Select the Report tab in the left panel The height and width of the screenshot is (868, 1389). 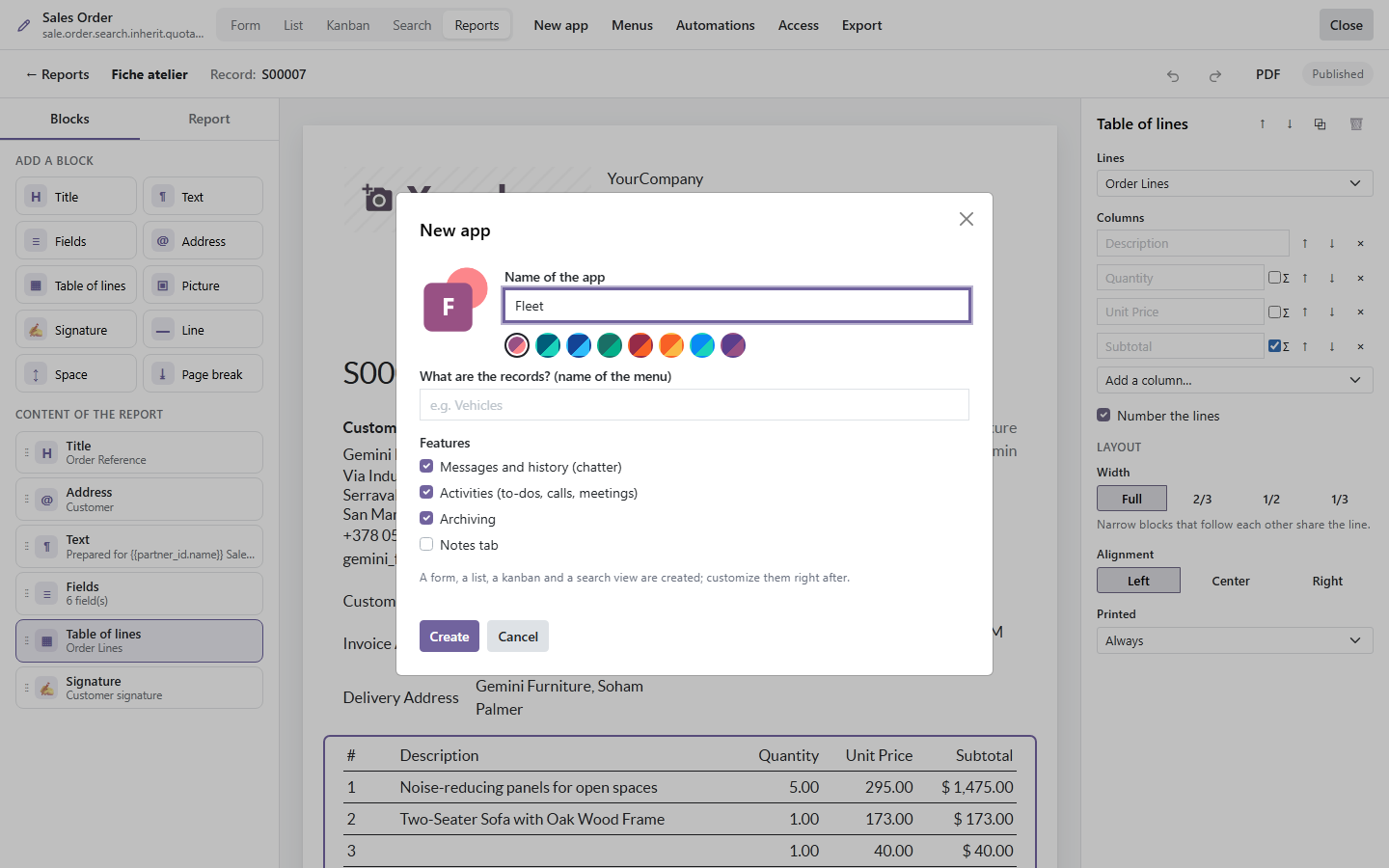(209, 119)
